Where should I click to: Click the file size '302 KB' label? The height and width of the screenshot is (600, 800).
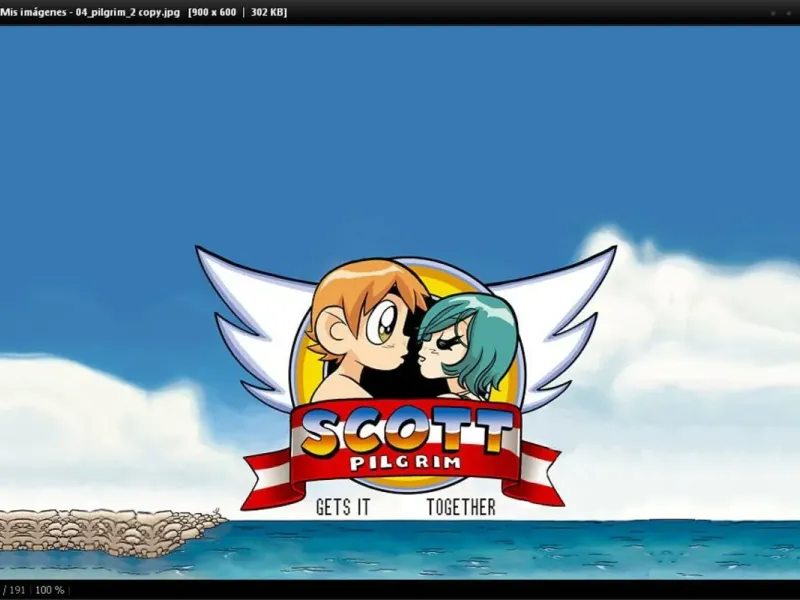point(267,12)
